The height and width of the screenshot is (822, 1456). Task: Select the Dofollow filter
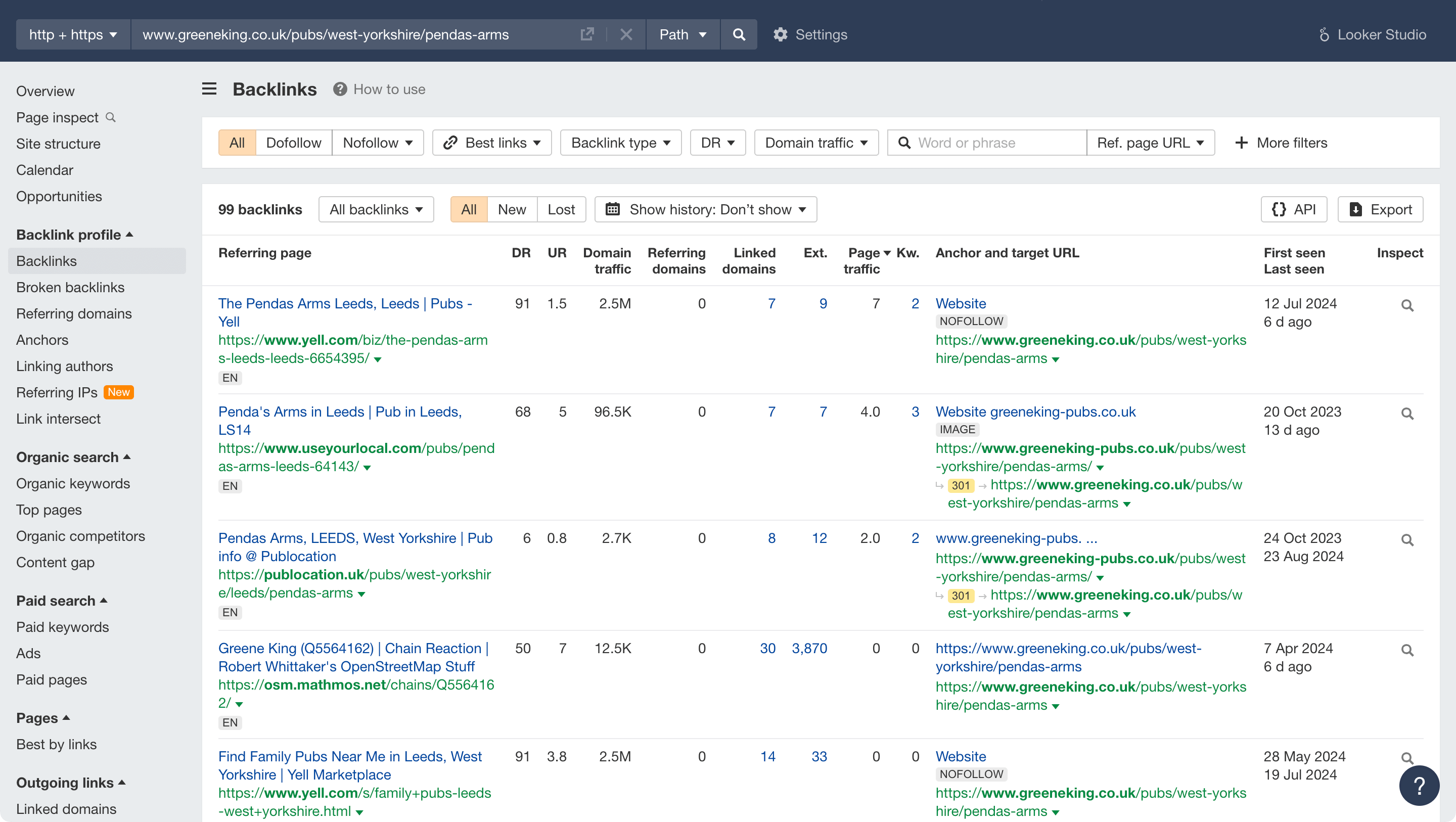pyautogui.click(x=293, y=143)
